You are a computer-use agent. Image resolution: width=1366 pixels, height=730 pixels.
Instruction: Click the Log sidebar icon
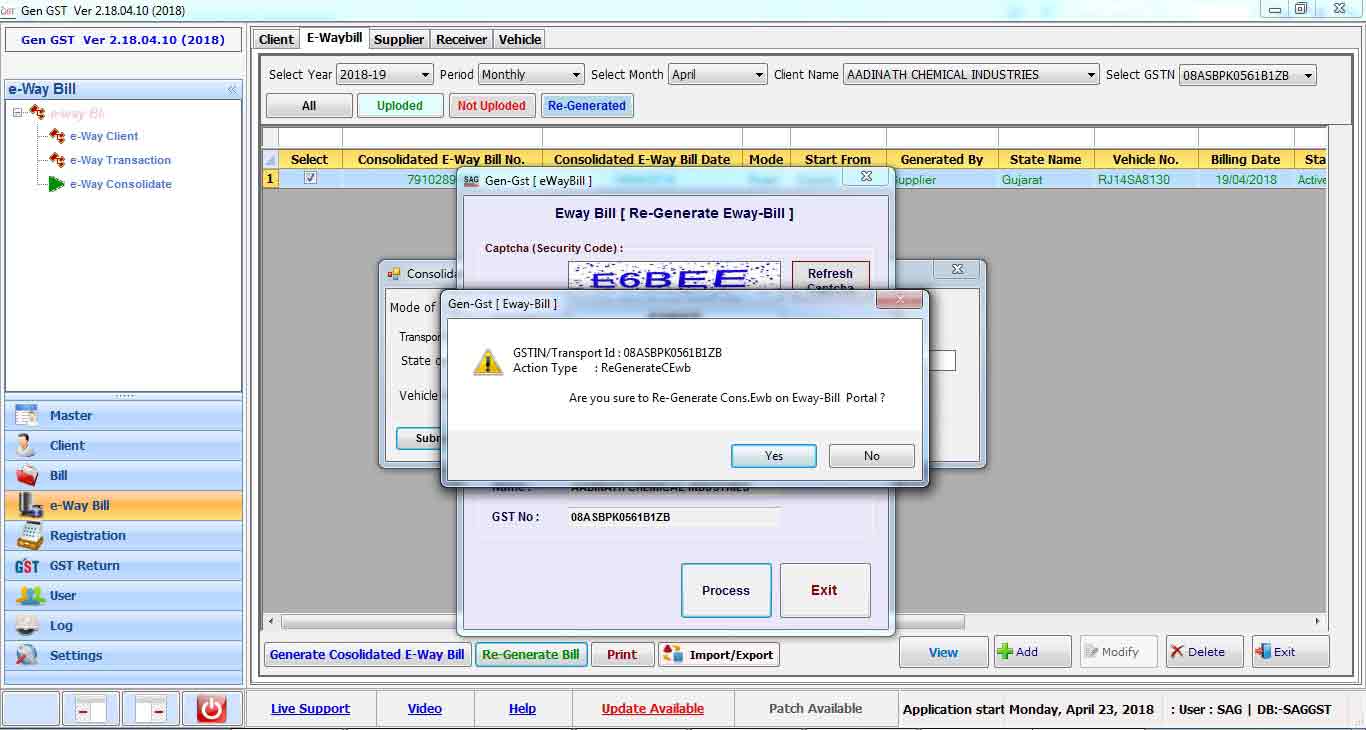pos(28,626)
